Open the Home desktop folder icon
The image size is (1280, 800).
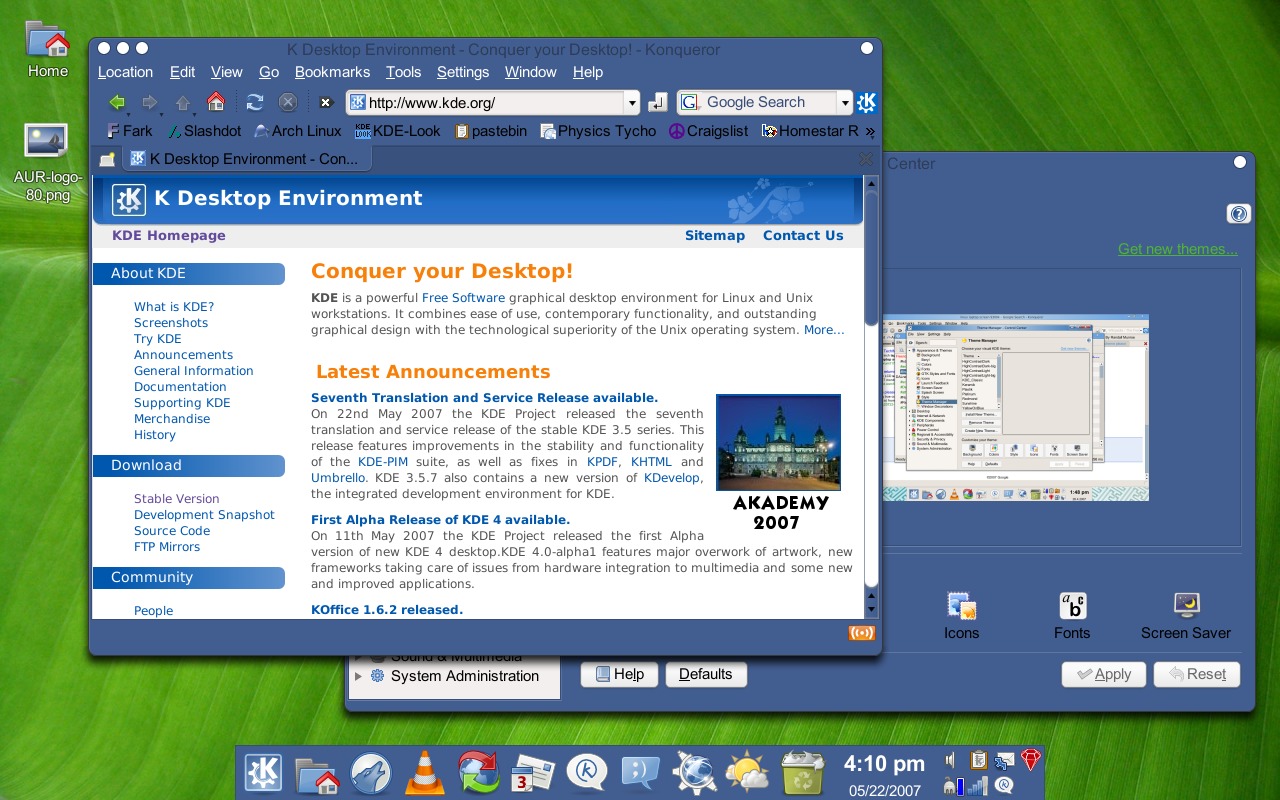click(x=47, y=50)
